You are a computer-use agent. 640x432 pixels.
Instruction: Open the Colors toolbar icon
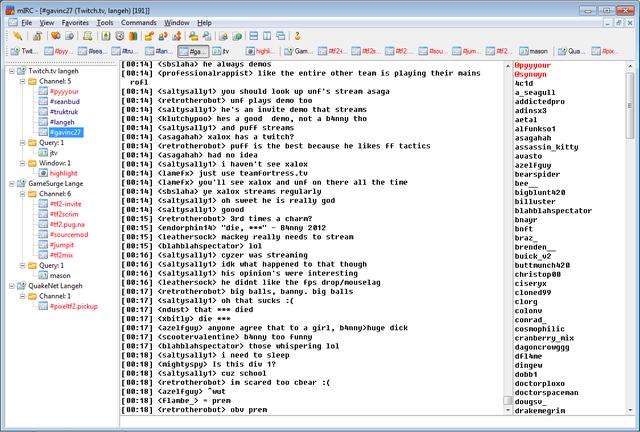click(x=133, y=35)
